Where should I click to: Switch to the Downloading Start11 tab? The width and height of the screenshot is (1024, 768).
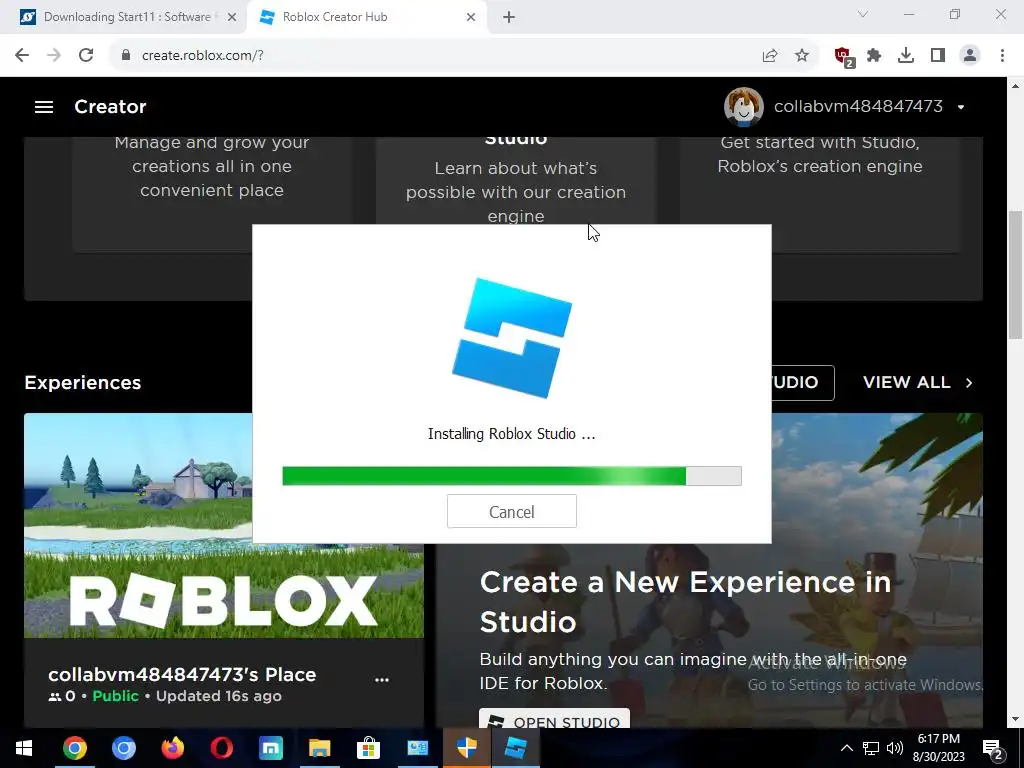pyautogui.click(x=127, y=17)
